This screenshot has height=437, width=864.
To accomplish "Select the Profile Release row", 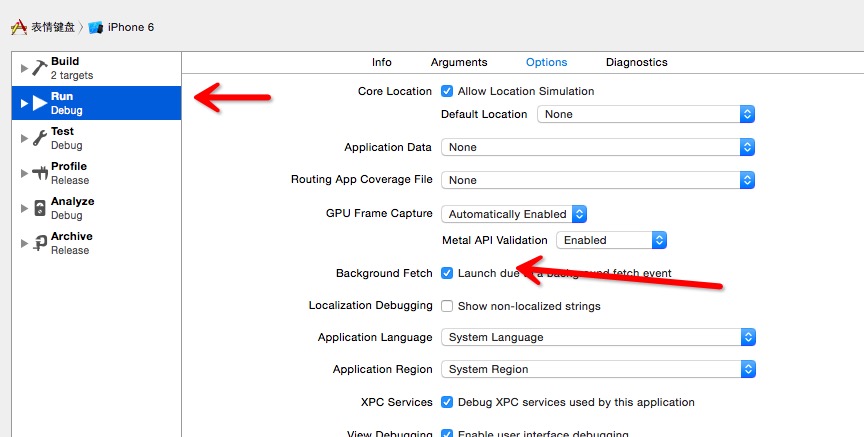I will [x=96, y=173].
